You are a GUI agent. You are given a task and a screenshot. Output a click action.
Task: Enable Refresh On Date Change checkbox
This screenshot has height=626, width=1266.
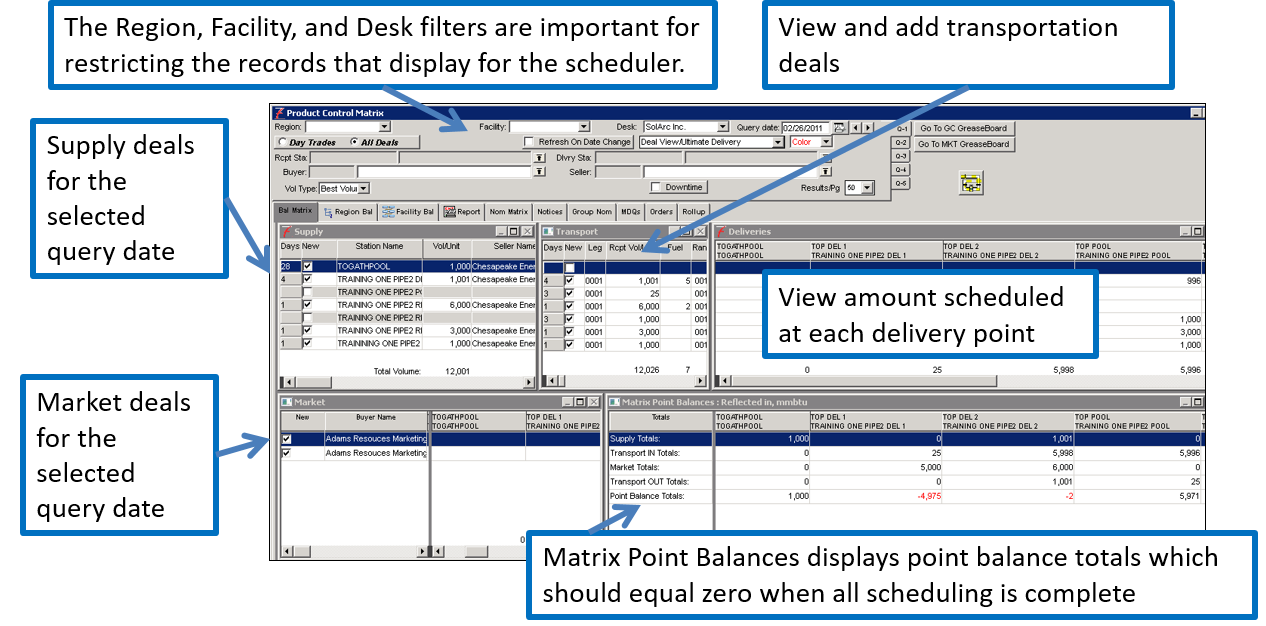[x=530, y=143]
